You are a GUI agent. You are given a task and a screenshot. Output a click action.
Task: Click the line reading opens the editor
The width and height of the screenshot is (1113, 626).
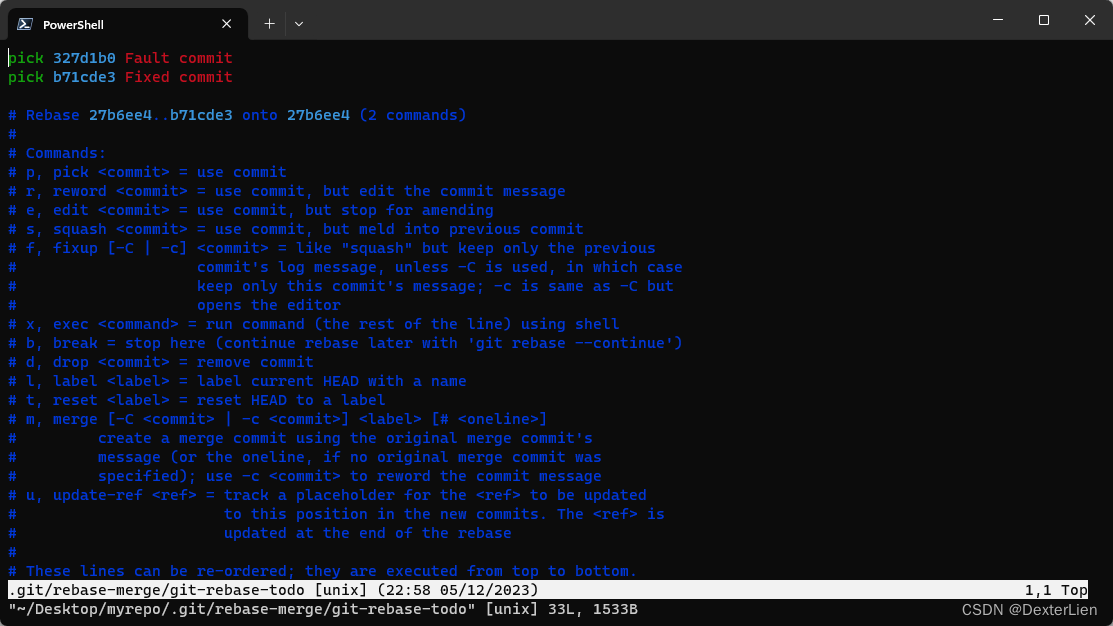(x=269, y=305)
